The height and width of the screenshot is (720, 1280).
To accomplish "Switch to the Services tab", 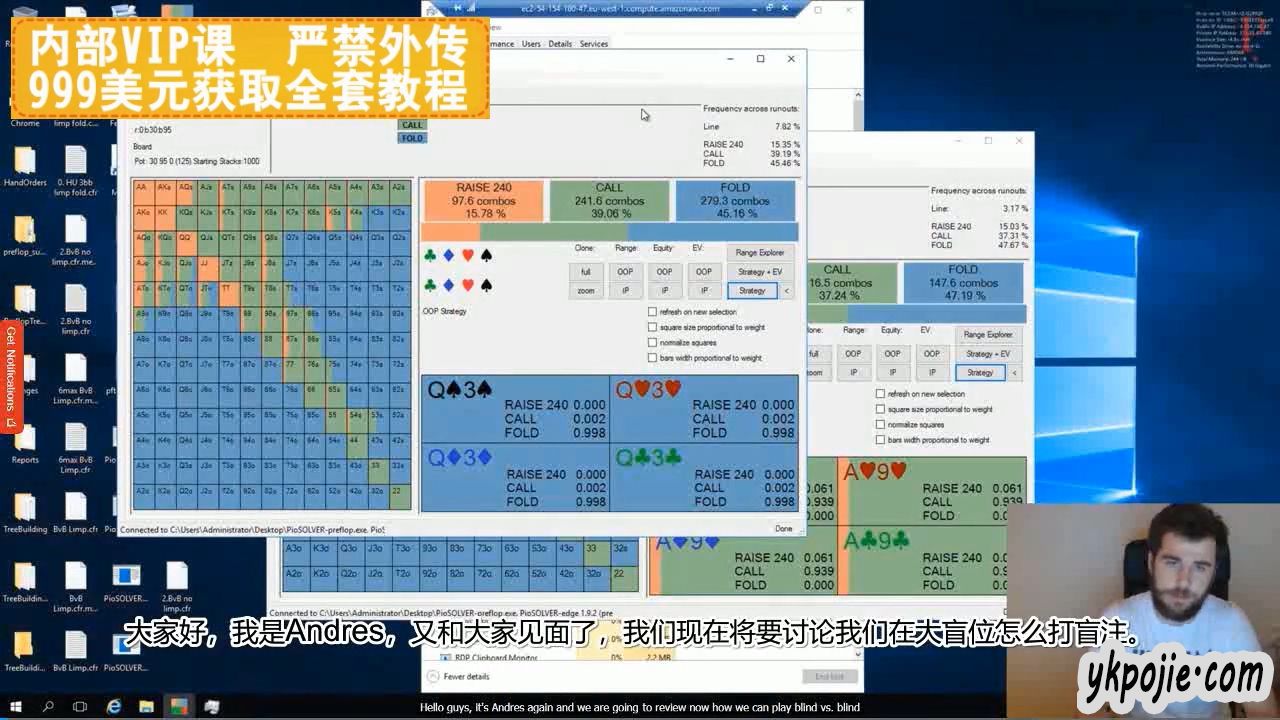I will coord(594,44).
